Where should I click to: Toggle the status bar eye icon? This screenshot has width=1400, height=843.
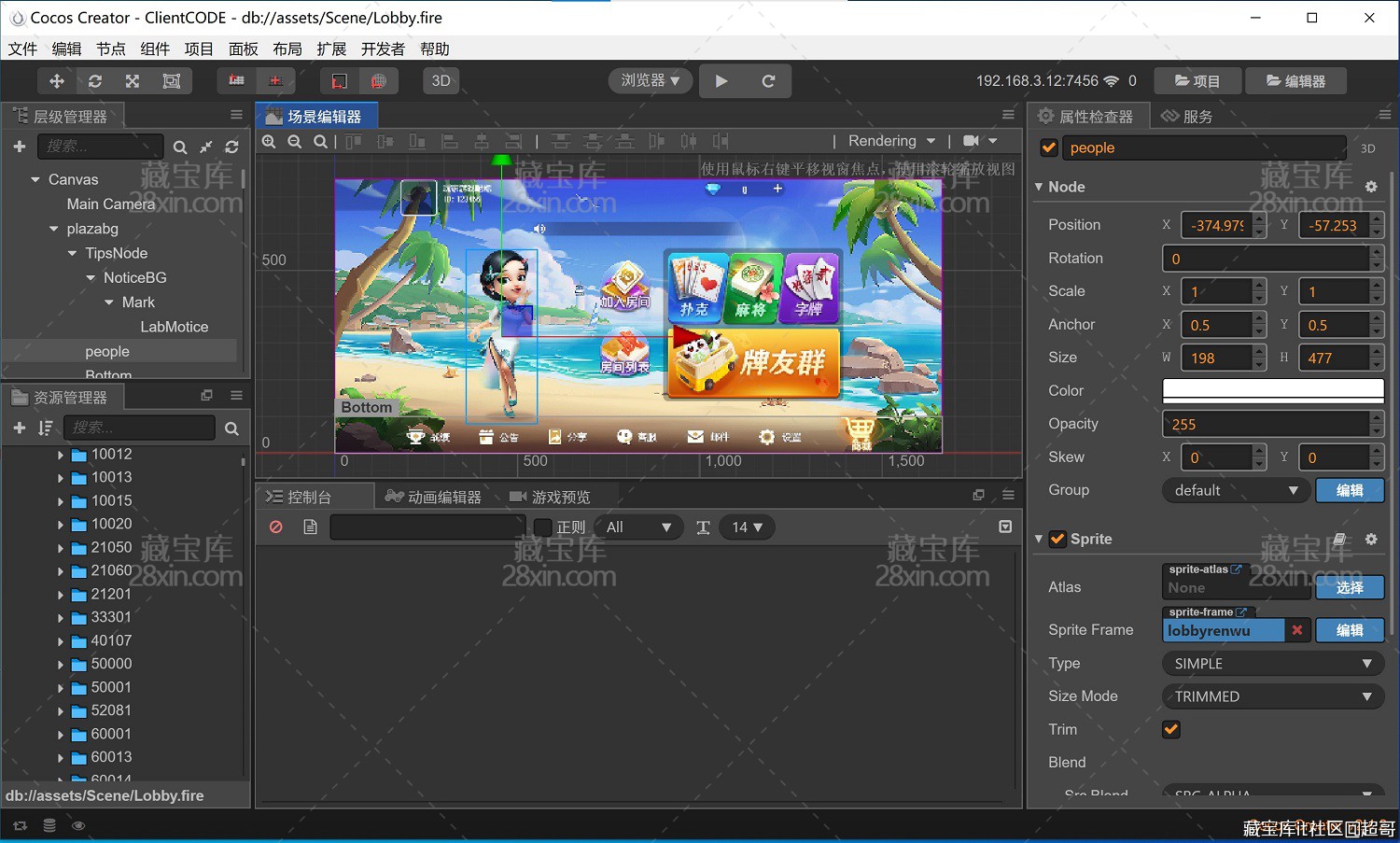tap(78, 825)
